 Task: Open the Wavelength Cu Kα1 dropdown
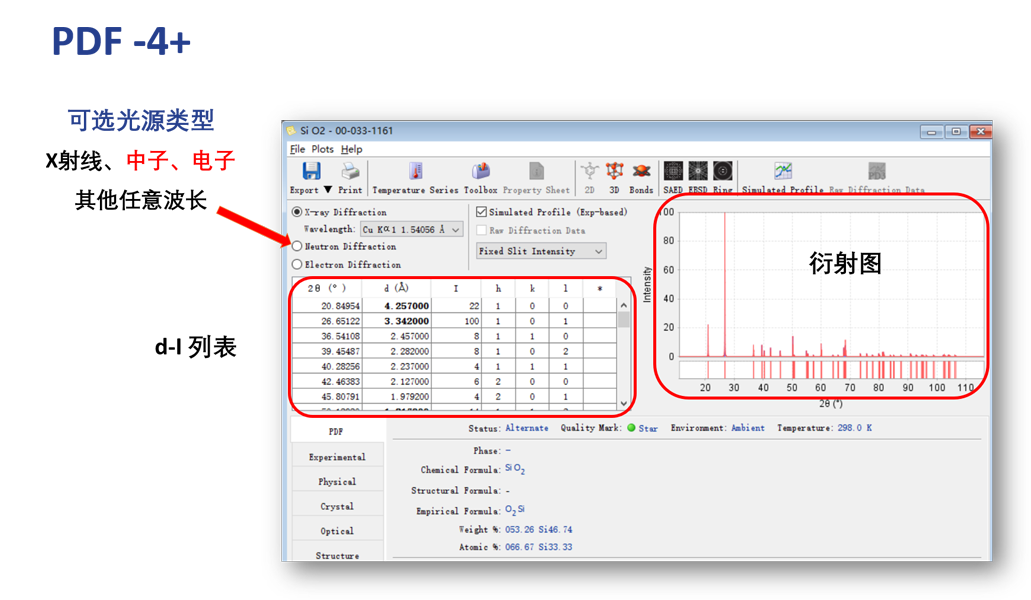click(412, 229)
